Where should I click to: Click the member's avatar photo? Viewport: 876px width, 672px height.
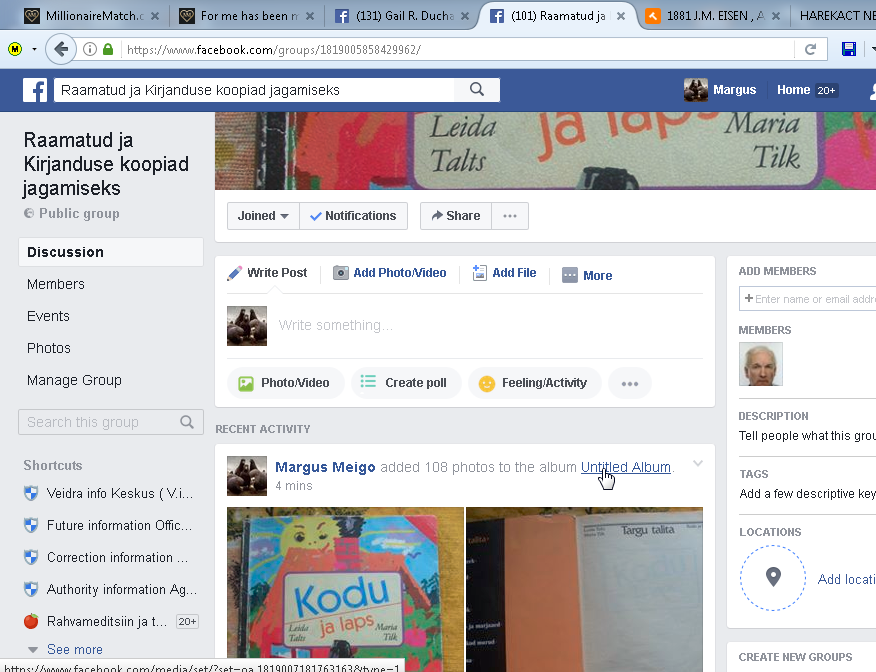(x=760, y=364)
